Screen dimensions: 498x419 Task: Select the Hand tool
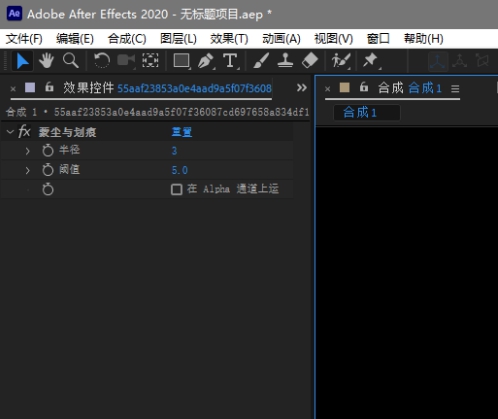46,61
